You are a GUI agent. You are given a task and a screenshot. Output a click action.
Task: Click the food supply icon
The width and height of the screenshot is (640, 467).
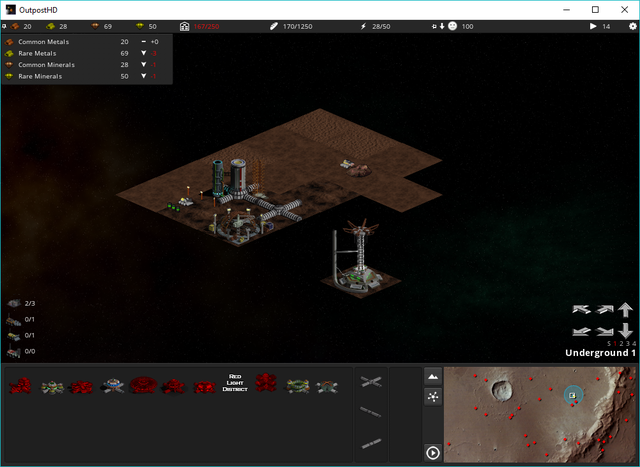pyautogui.click(x=274, y=26)
